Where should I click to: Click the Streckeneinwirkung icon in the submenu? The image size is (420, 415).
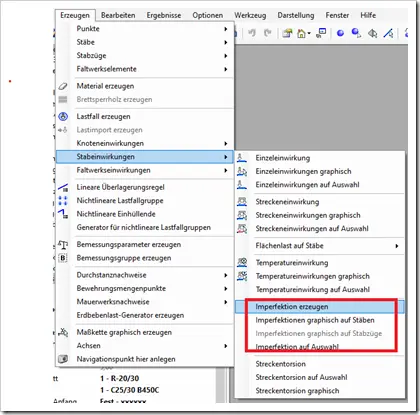[x=242, y=202]
